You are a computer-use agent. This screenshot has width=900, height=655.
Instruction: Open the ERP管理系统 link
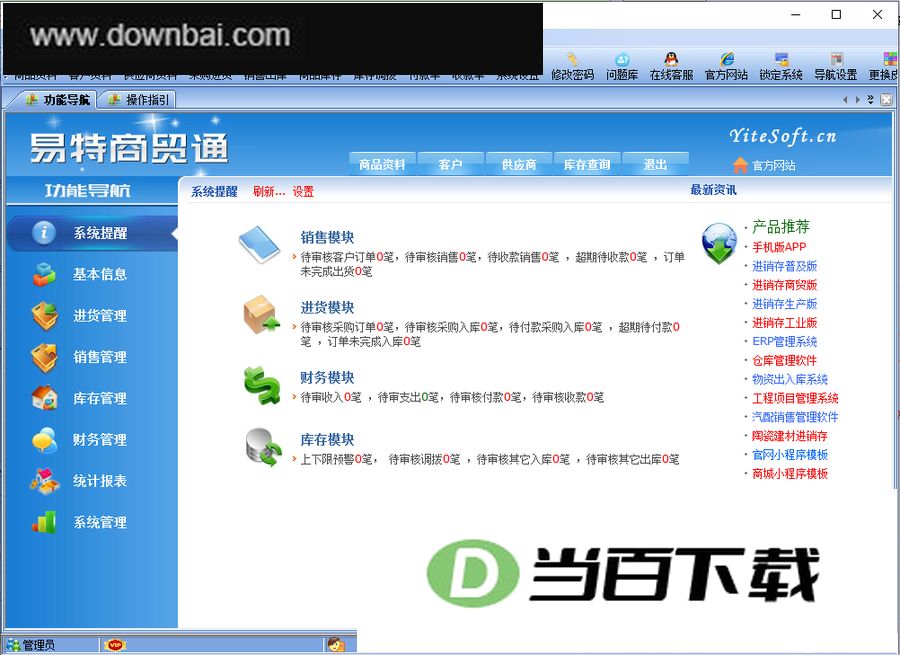click(x=784, y=342)
